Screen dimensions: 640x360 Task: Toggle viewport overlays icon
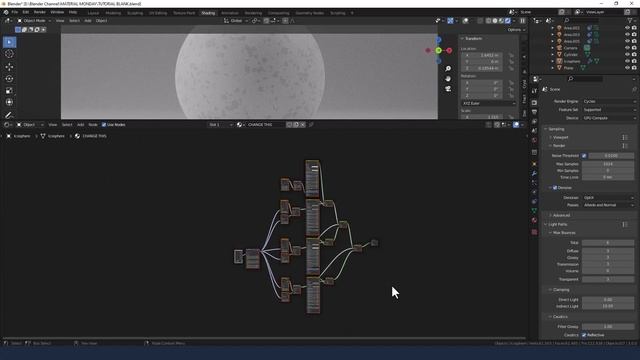[465, 20]
